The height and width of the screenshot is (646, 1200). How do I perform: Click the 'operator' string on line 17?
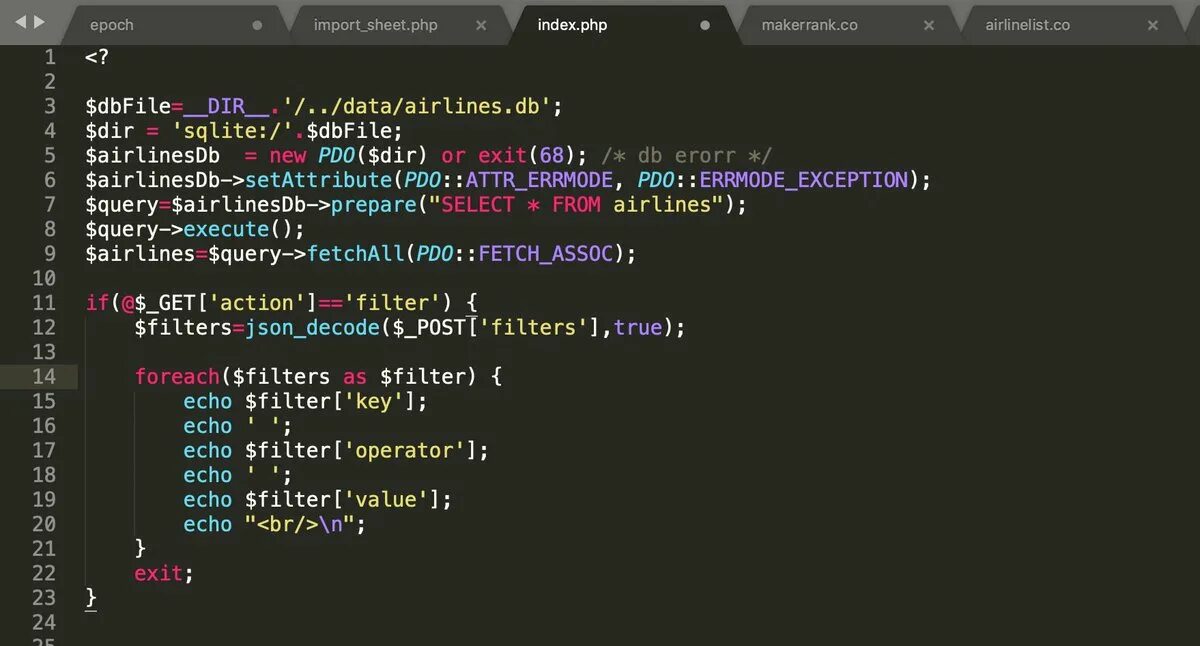404,450
